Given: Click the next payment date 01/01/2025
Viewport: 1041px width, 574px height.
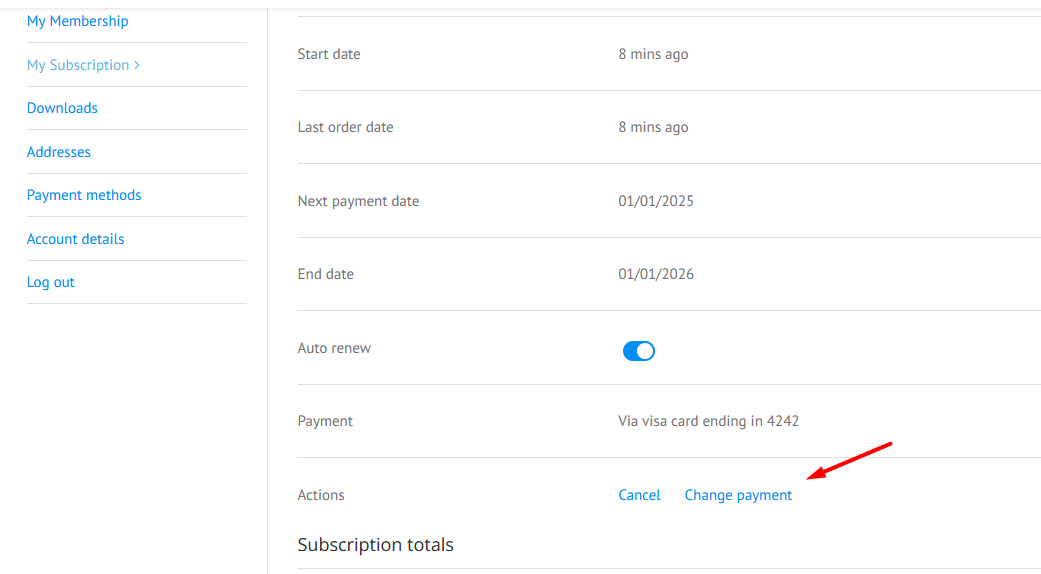Looking at the screenshot, I should pyautogui.click(x=656, y=201).
